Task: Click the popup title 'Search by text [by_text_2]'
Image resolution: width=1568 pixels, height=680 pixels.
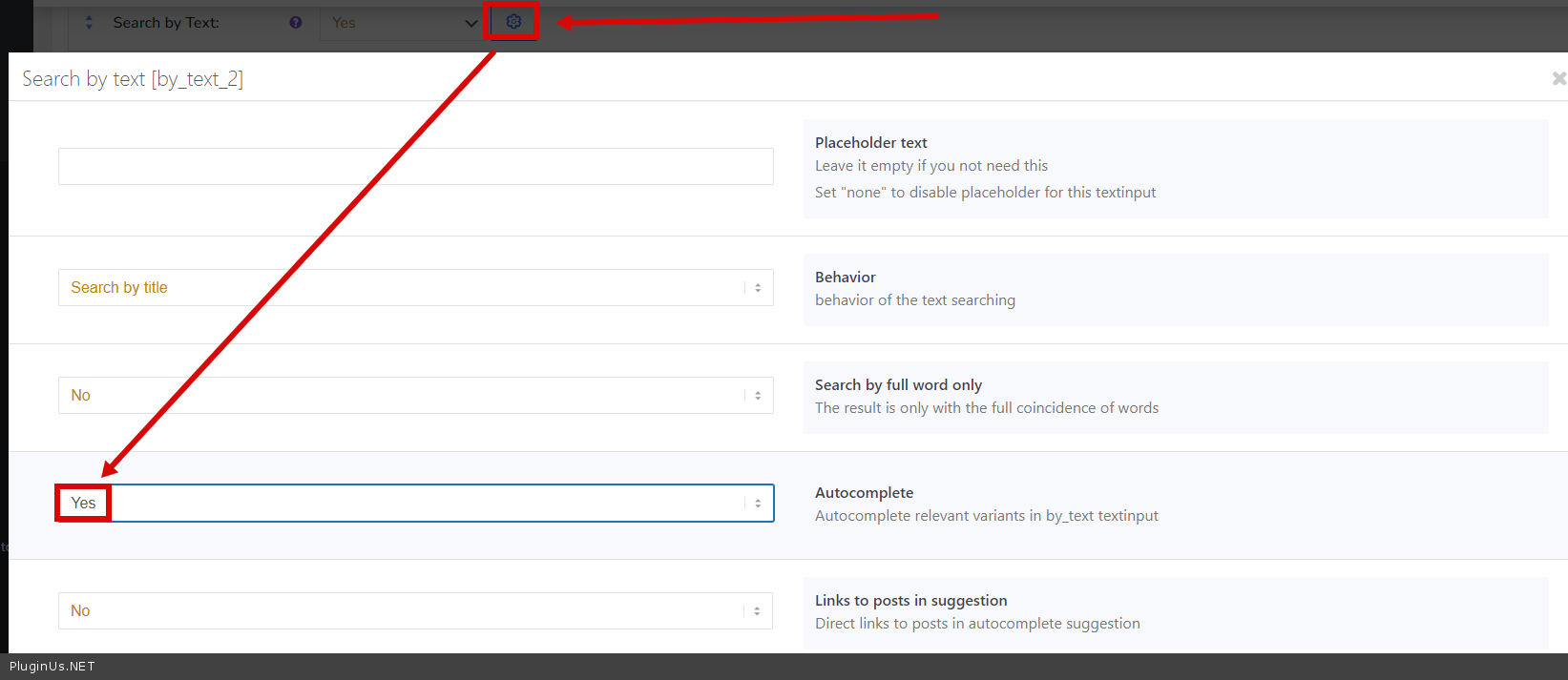Action: (133, 79)
